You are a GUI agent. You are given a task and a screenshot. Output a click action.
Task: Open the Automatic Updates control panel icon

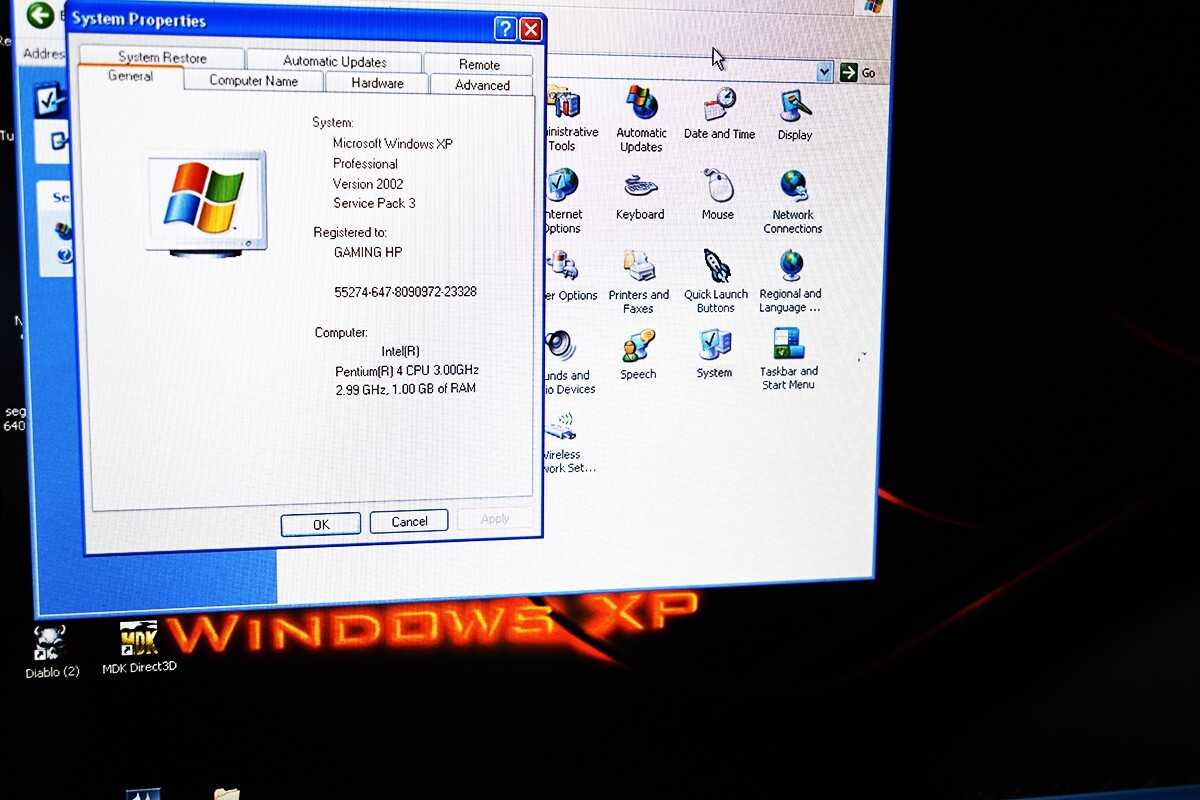[641, 119]
